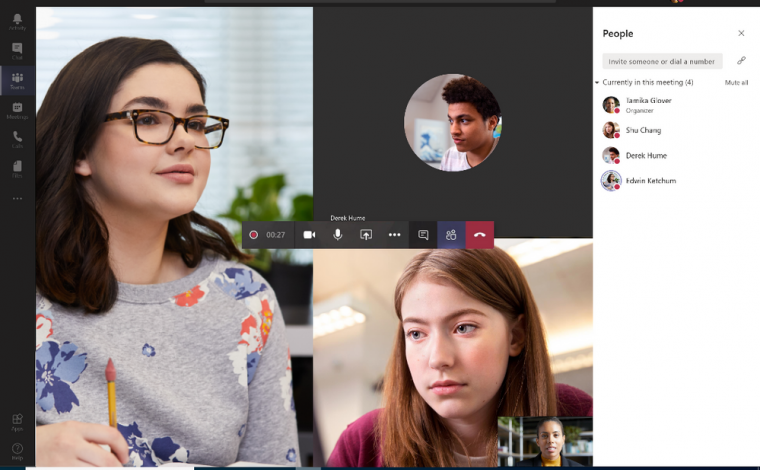Open the share screen tray

pos(366,235)
